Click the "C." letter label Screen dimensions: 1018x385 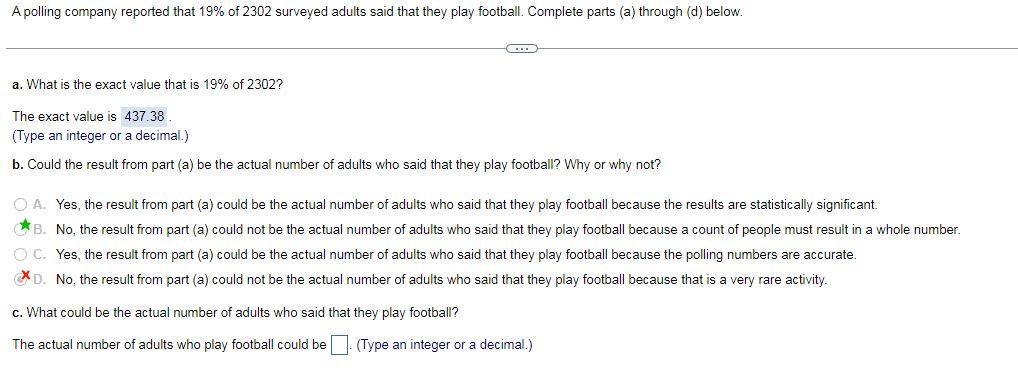[40, 255]
